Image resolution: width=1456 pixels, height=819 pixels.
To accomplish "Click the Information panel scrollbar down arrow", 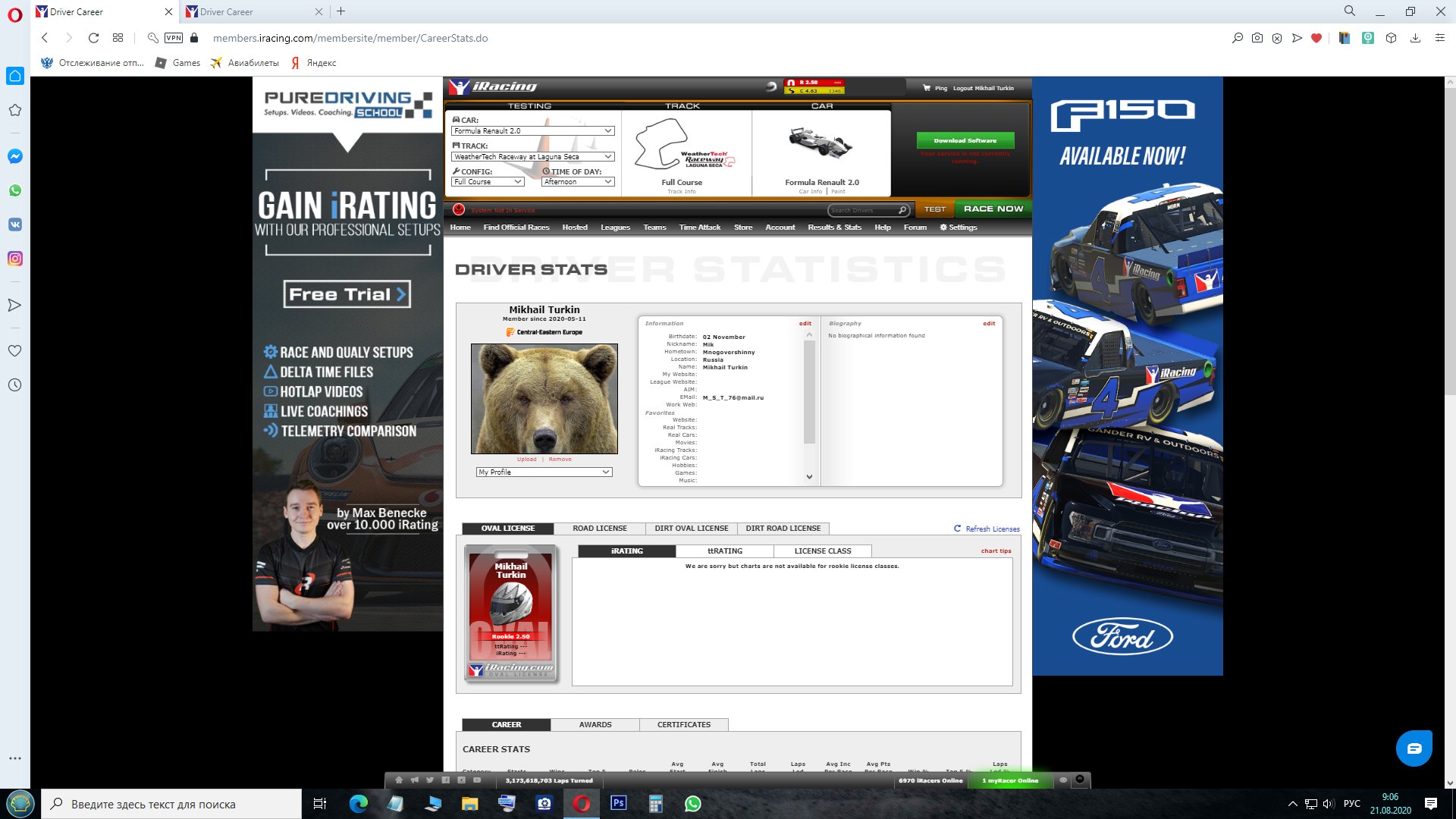I will [x=809, y=477].
